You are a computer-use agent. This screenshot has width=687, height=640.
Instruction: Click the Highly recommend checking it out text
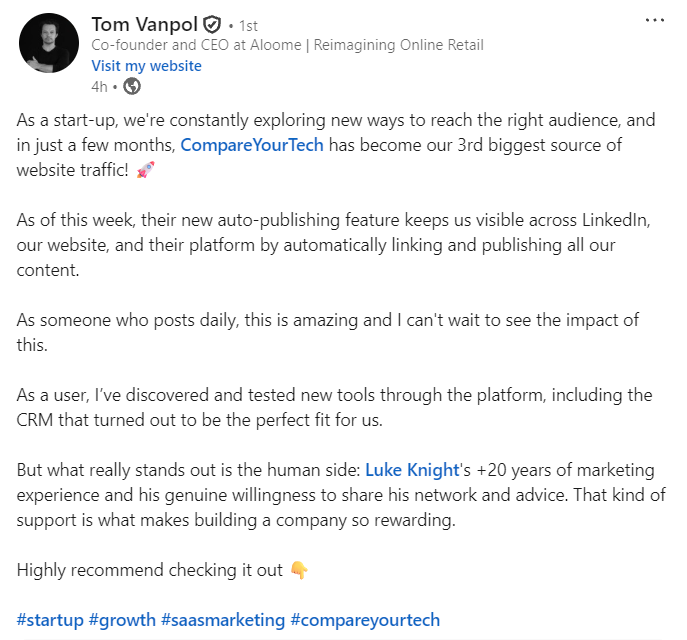150,570
